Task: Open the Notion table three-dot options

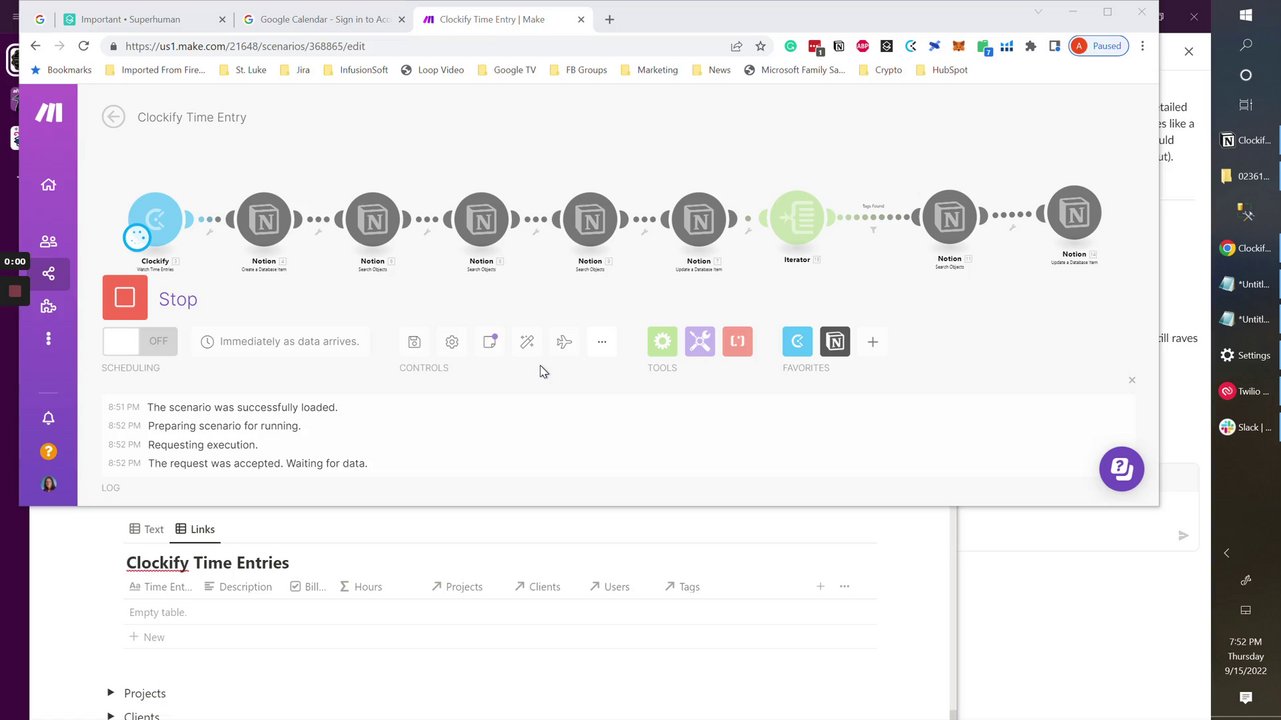Action: coord(844,586)
